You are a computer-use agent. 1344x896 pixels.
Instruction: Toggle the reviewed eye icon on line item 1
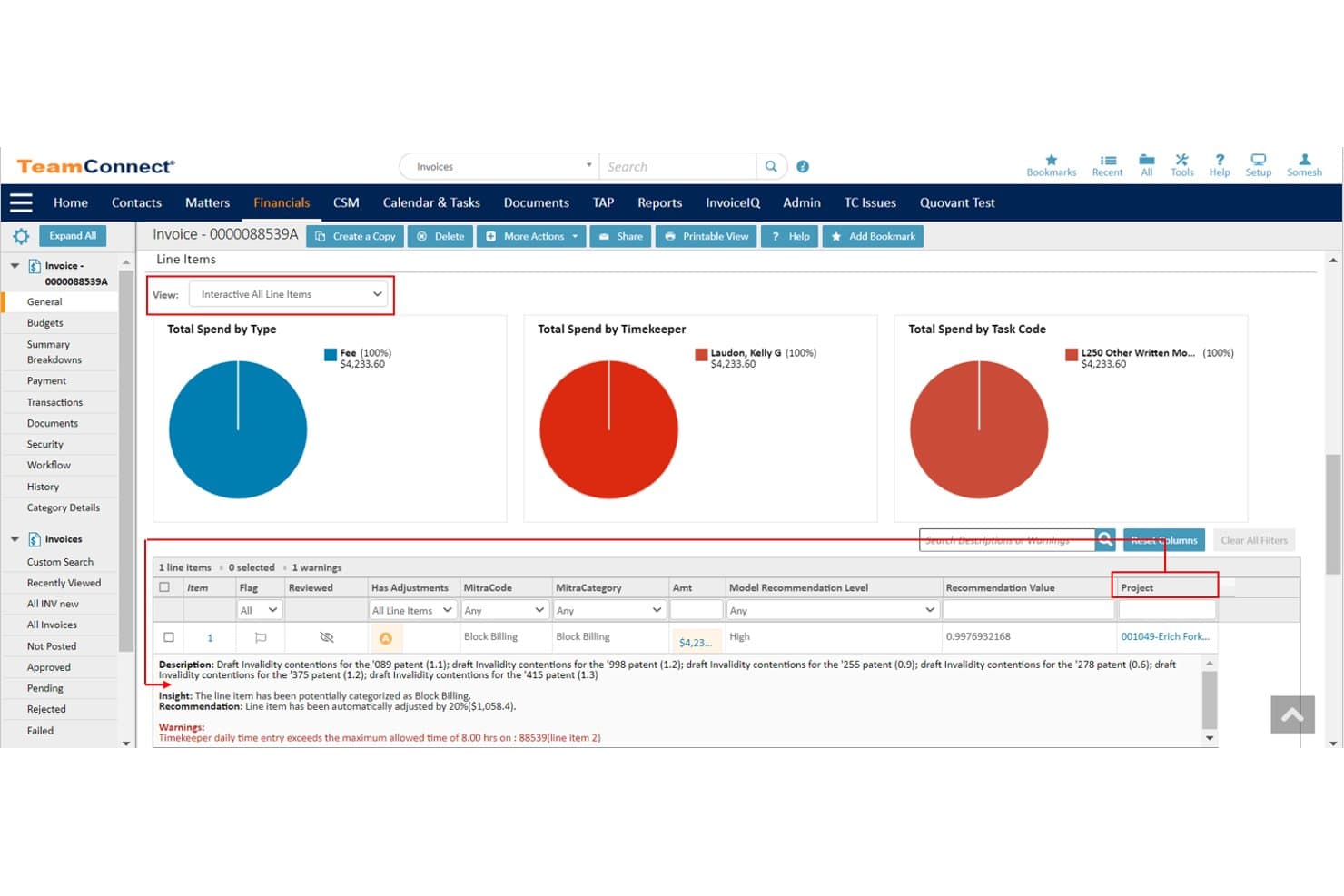(x=327, y=637)
